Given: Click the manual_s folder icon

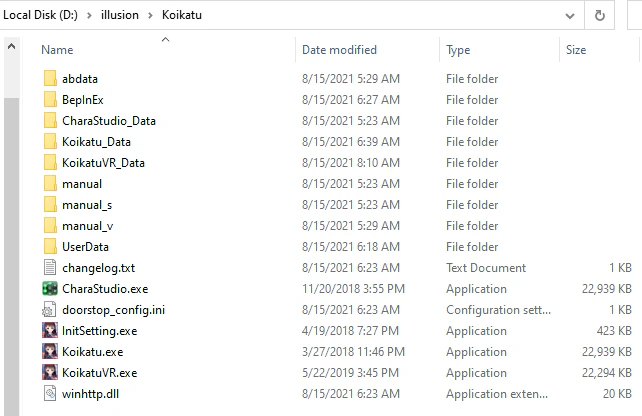Looking at the screenshot, I should point(50,204).
